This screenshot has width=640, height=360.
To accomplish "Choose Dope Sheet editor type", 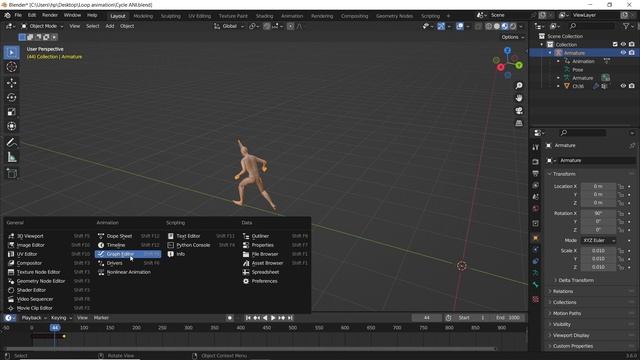I will point(128,236).
